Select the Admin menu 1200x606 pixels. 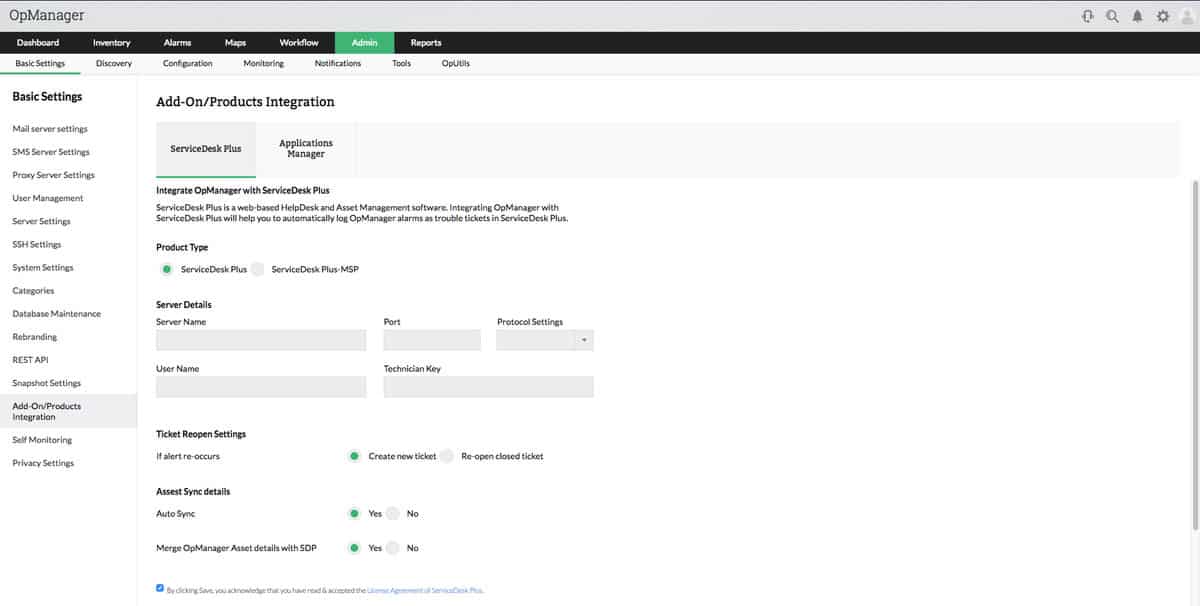click(364, 43)
